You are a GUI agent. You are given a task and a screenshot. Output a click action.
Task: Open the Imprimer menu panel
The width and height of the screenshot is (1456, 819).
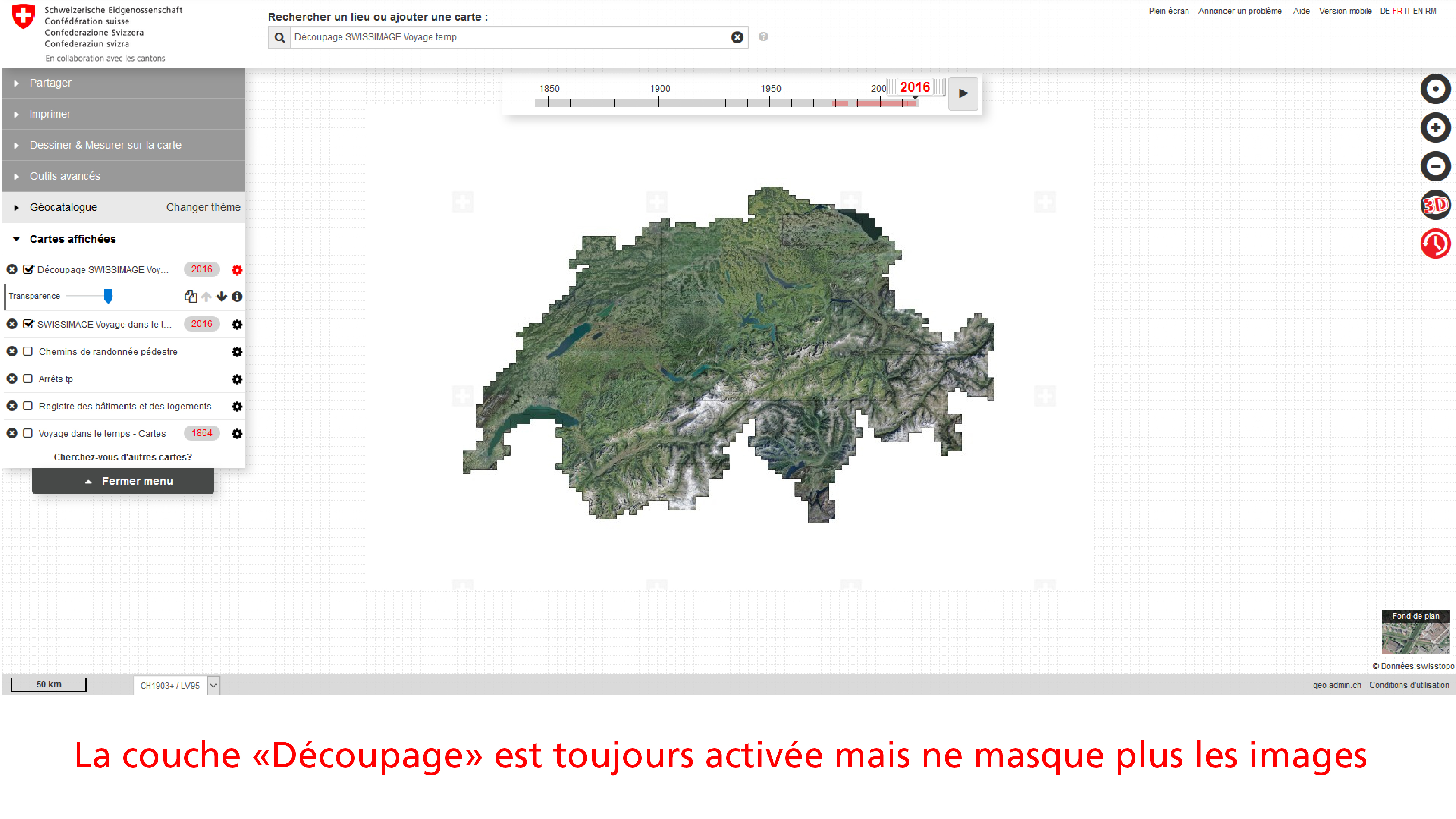pos(50,114)
